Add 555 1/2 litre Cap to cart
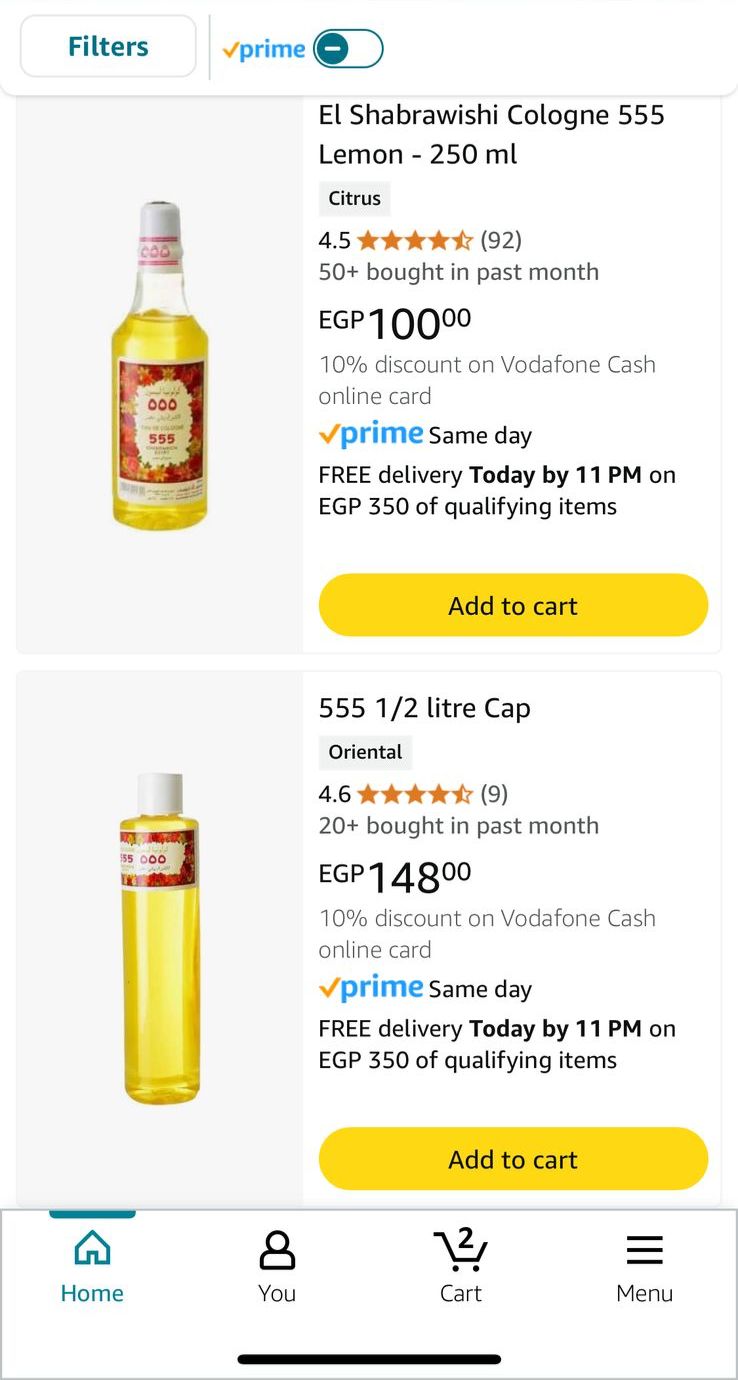Viewport: 738px width, 1380px height. [x=513, y=1159]
